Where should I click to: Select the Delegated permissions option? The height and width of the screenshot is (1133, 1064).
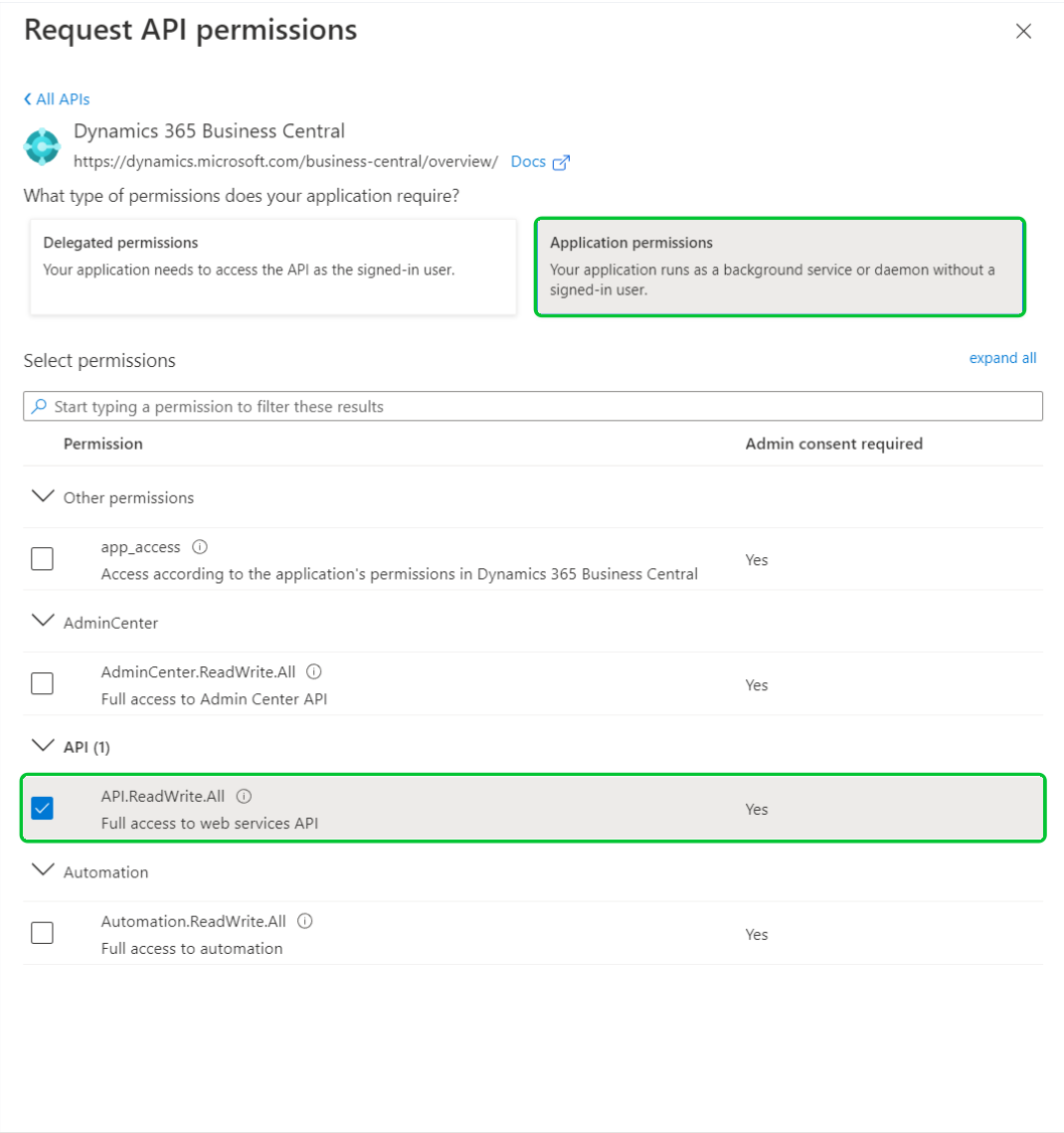click(273, 267)
